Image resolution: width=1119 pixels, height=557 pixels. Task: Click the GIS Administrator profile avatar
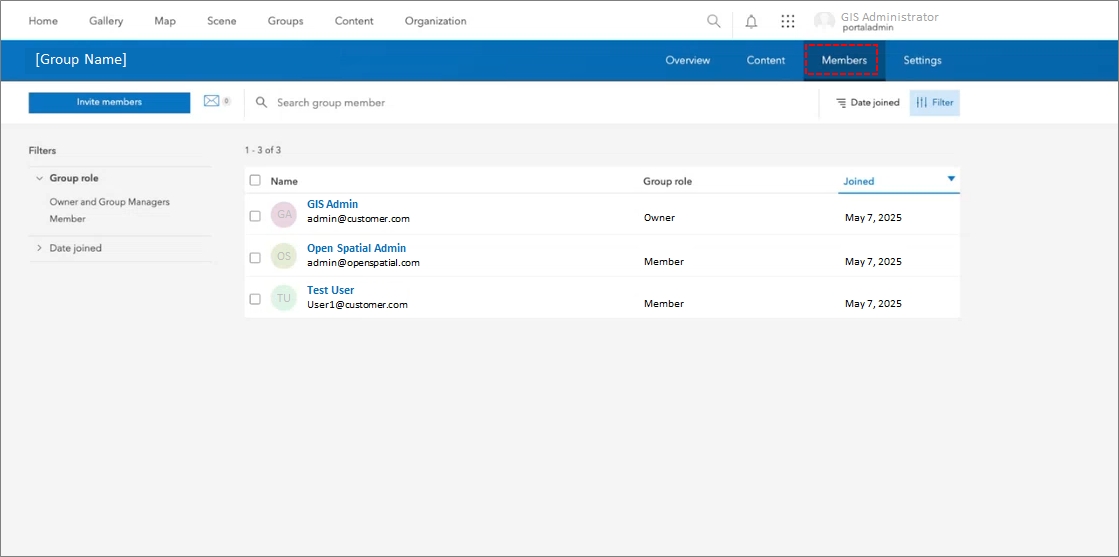[x=824, y=21]
